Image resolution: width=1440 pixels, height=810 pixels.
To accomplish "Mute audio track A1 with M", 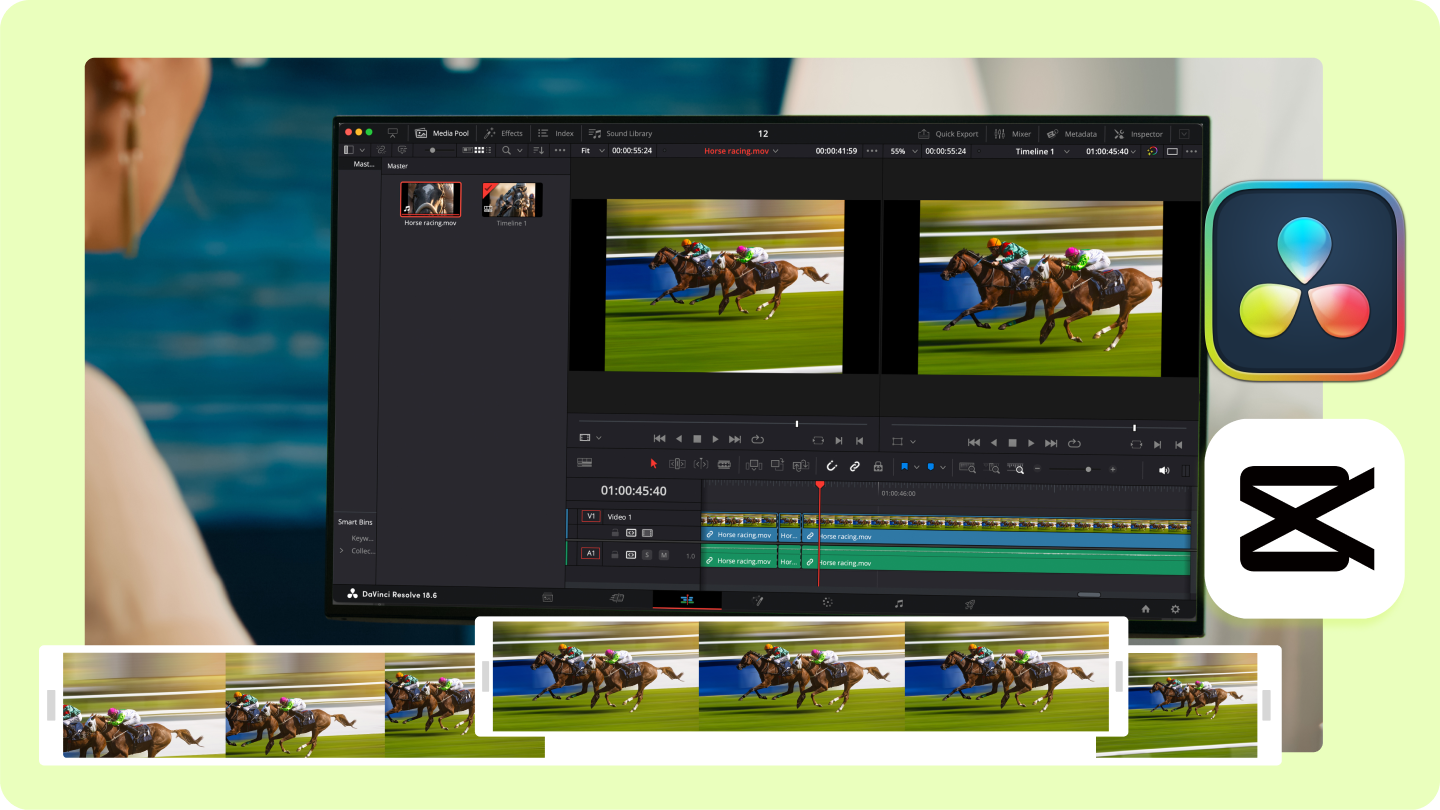I will [x=663, y=554].
